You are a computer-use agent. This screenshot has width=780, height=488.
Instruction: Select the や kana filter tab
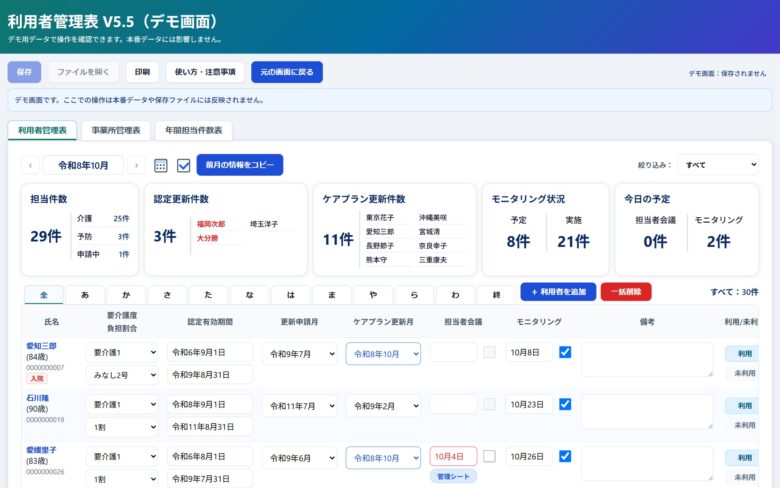(373, 294)
